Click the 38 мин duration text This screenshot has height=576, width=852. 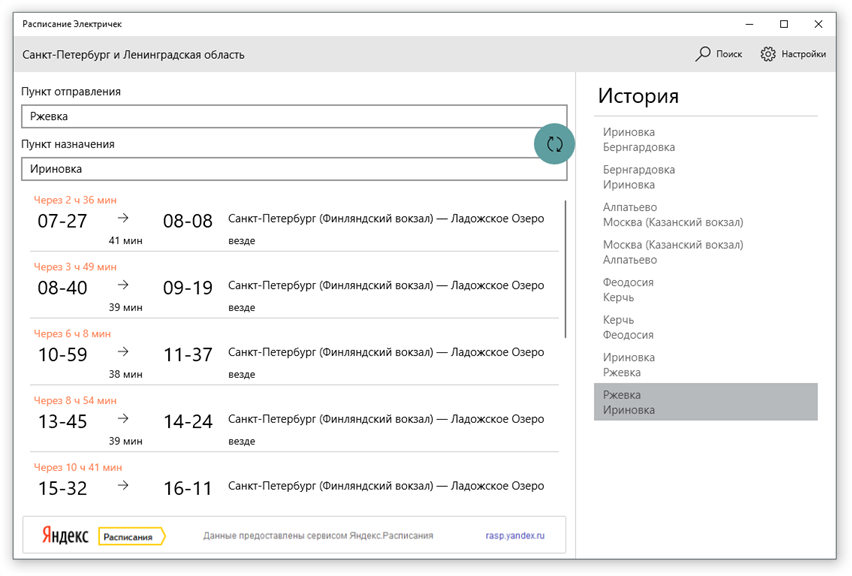click(x=126, y=374)
